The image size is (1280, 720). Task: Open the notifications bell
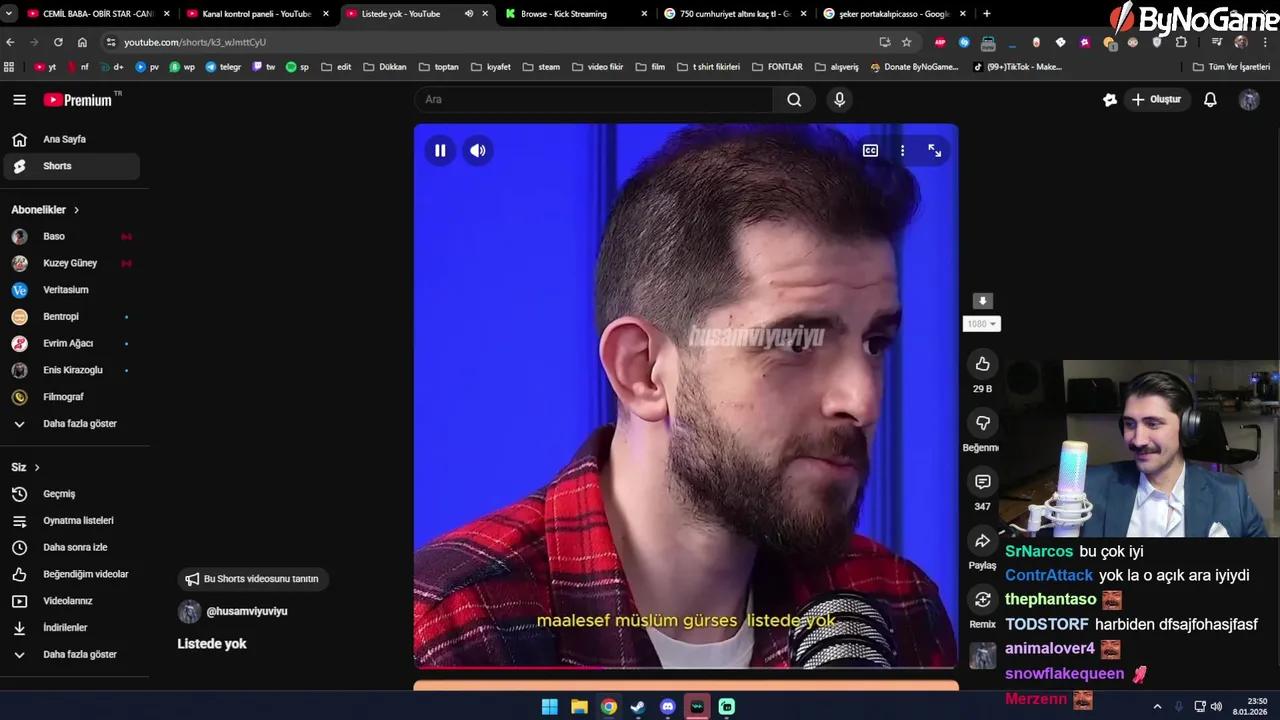(1210, 100)
